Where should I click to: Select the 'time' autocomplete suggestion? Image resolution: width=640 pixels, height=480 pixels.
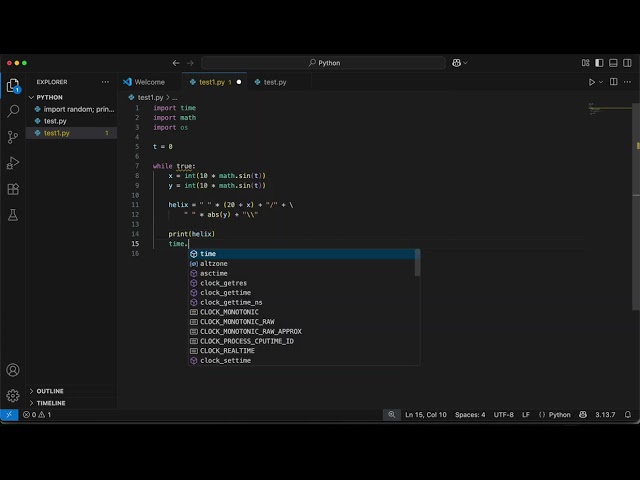coord(301,254)
